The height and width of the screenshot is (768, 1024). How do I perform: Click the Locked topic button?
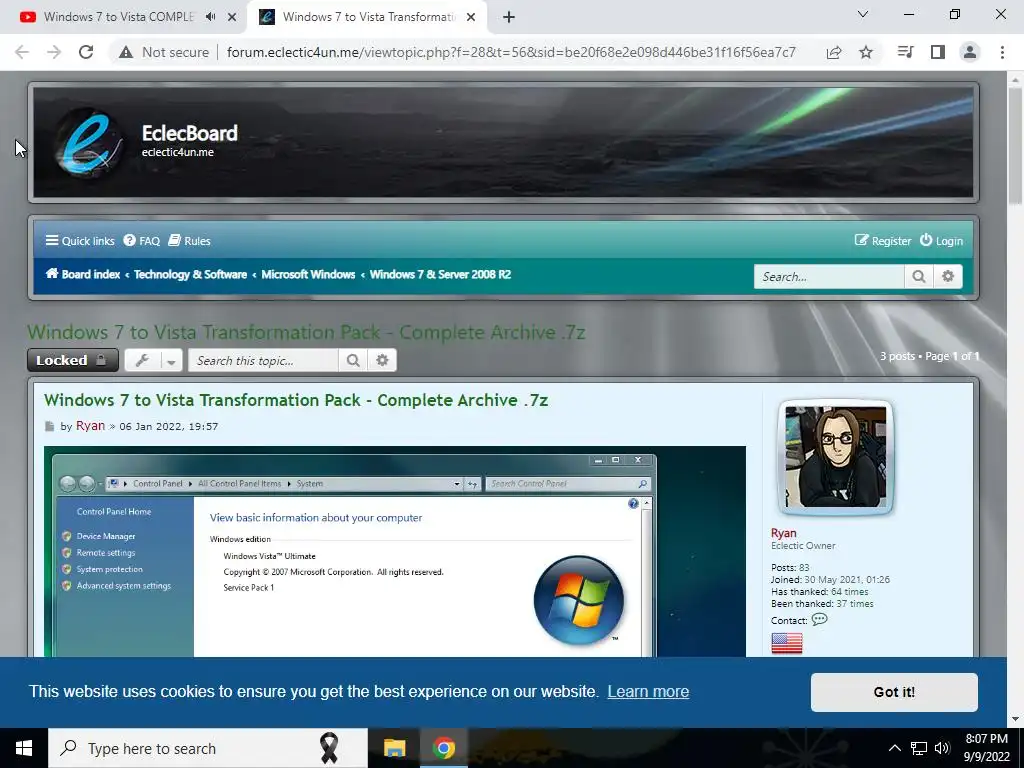pos(72,360)
